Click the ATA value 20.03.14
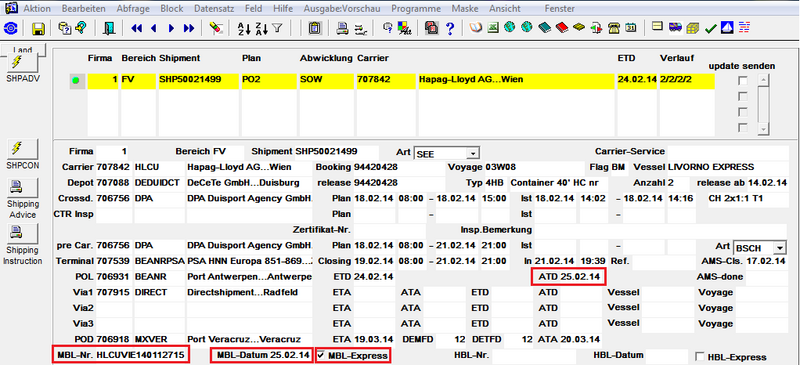Viewport: 800px width, 365px height. coord(580,339)
